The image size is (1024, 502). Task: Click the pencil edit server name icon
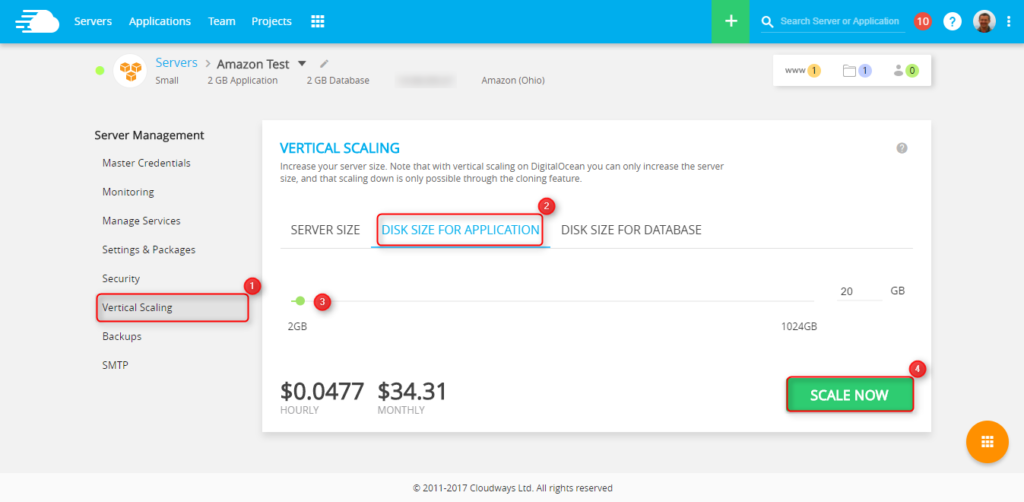324,64
